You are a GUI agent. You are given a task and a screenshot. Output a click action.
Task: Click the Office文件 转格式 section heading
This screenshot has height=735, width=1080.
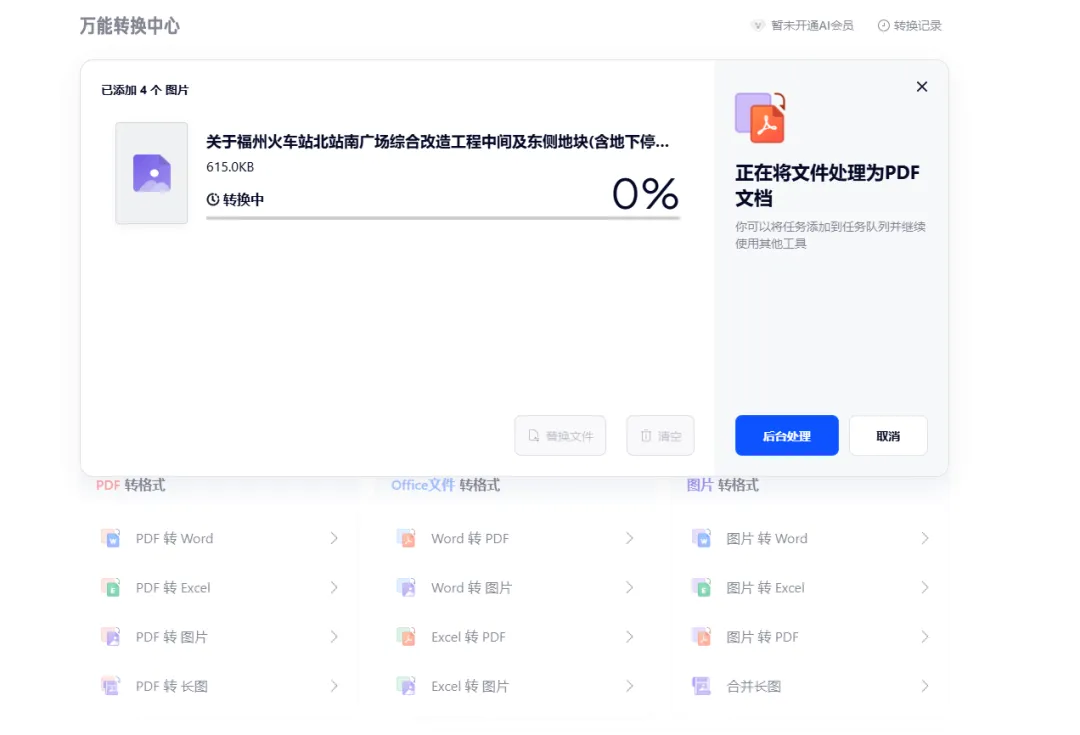tap(446, 485)
